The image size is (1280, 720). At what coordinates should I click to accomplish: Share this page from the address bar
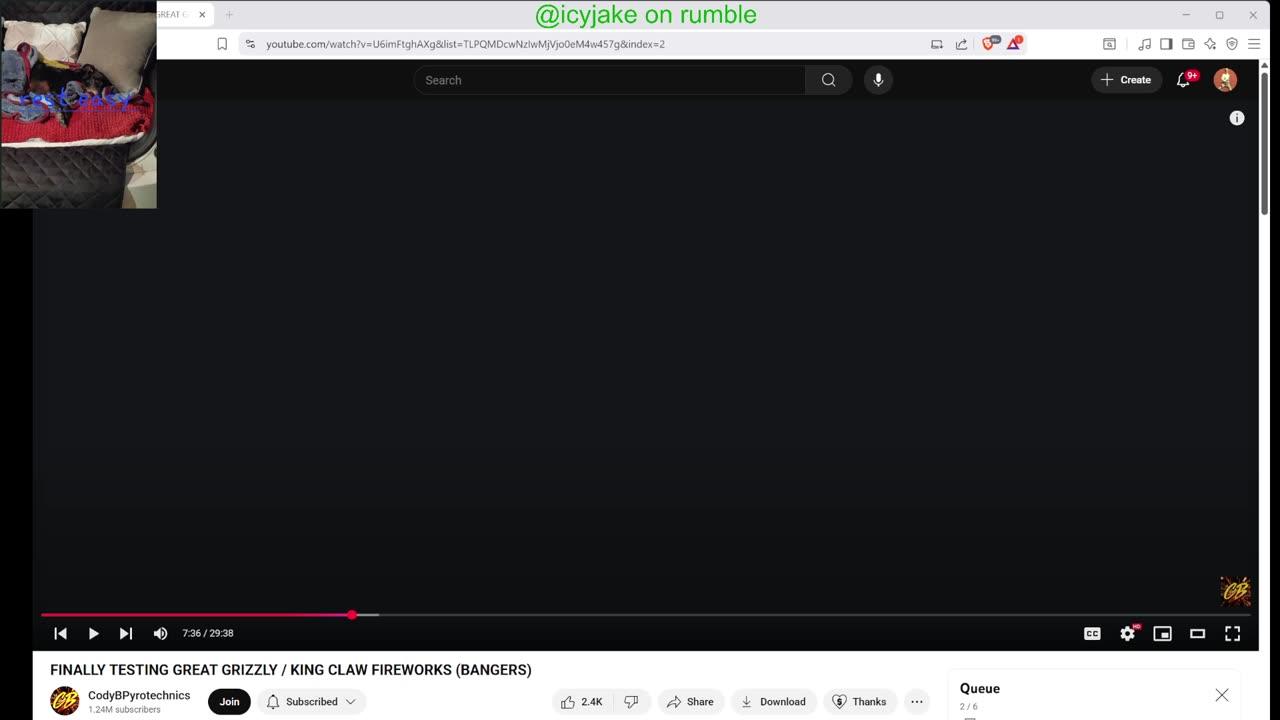961,44
